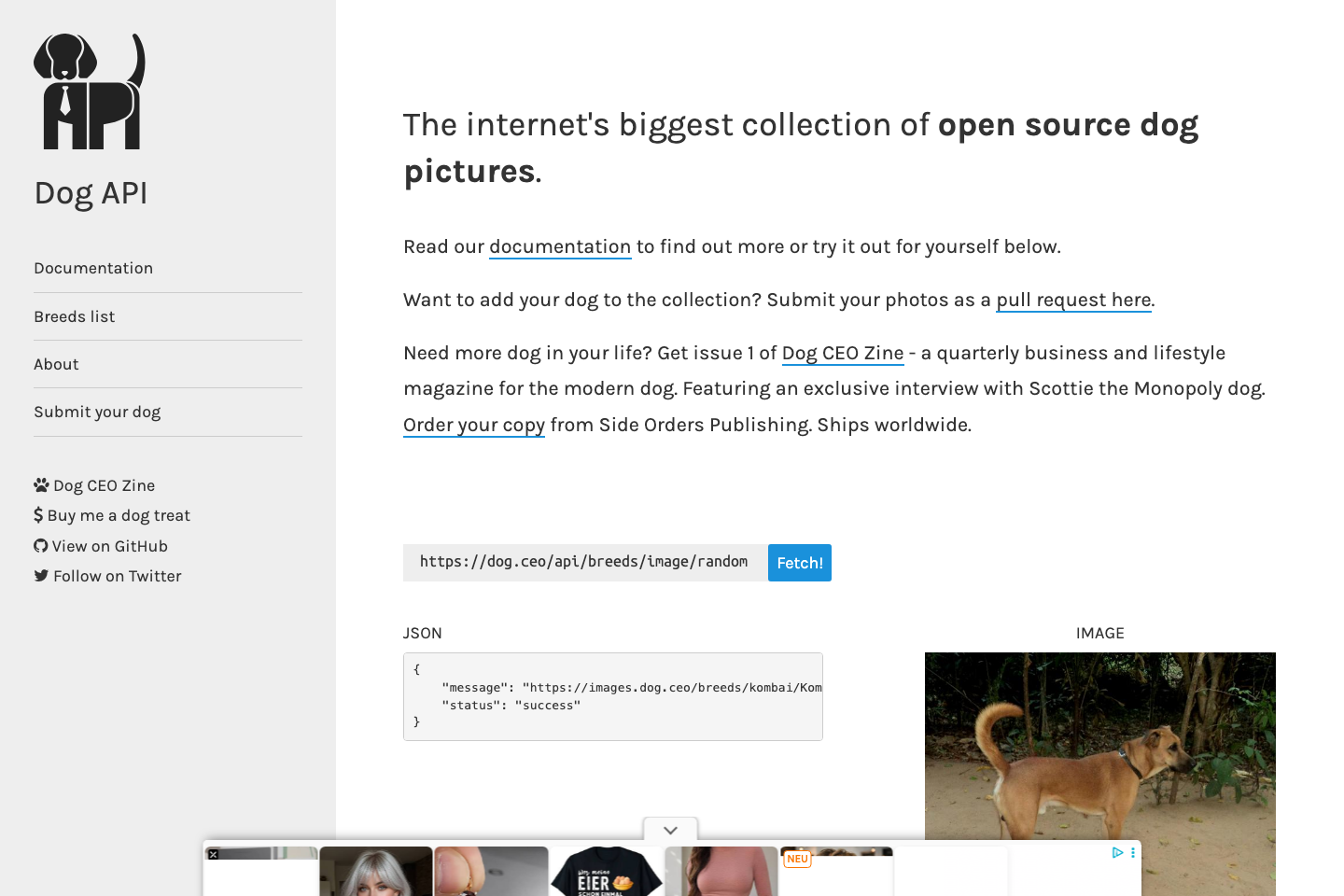This screenshot has height=896, width=1344.
Task: Click the paw icon beside Dog CEO Zine
Action: tap(40, 484)
